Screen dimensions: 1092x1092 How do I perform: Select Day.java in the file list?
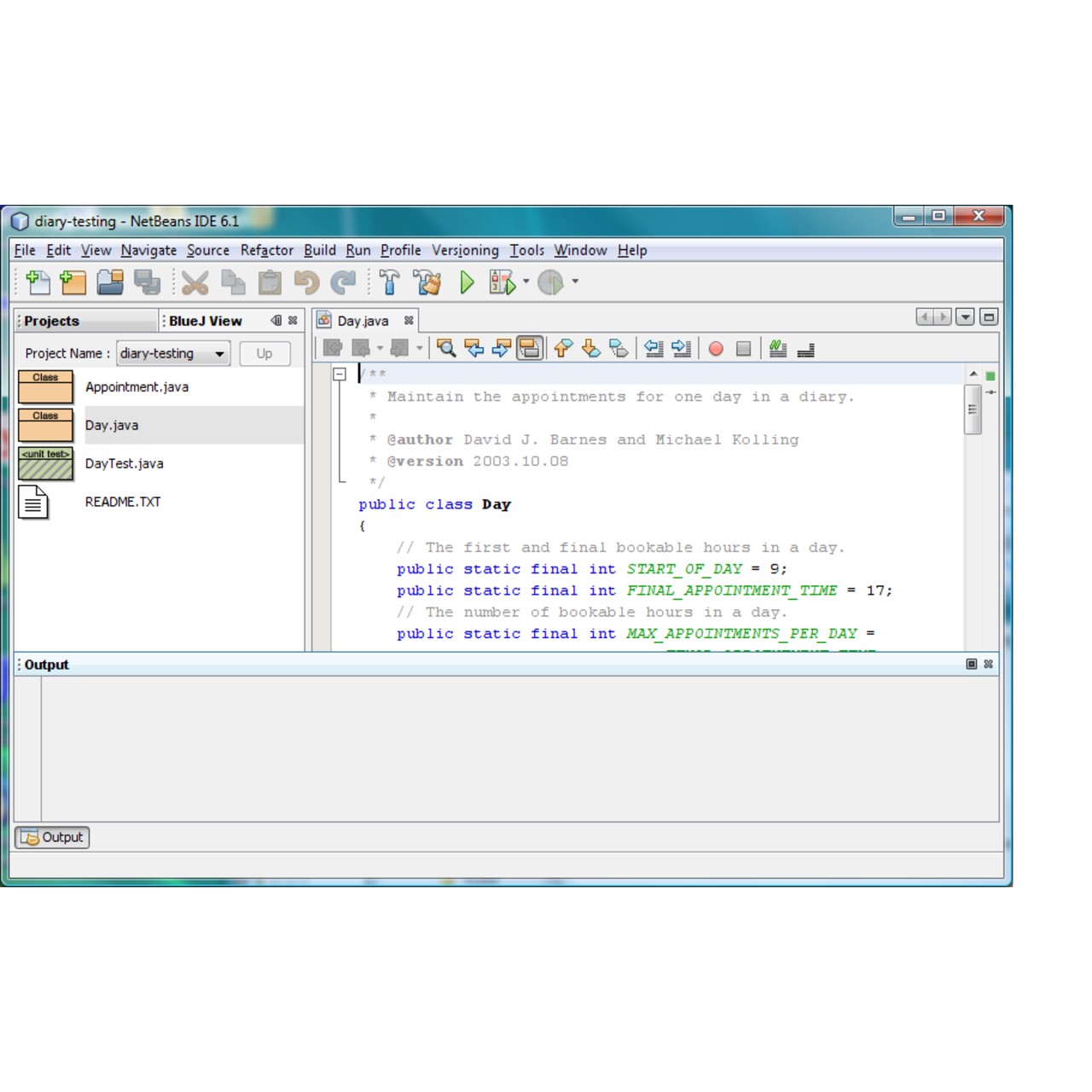click(x=160, y=425)
